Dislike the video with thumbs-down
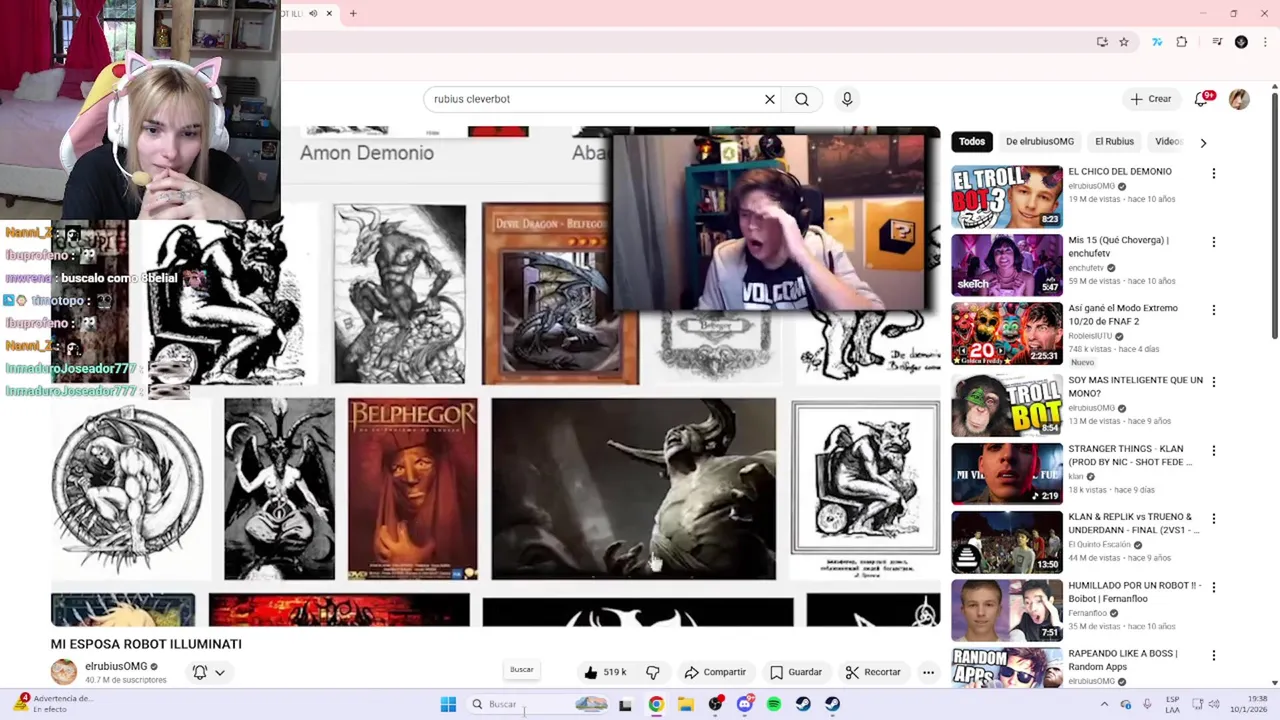Screen dimensions: 1280x720 (x=653, y=672)
